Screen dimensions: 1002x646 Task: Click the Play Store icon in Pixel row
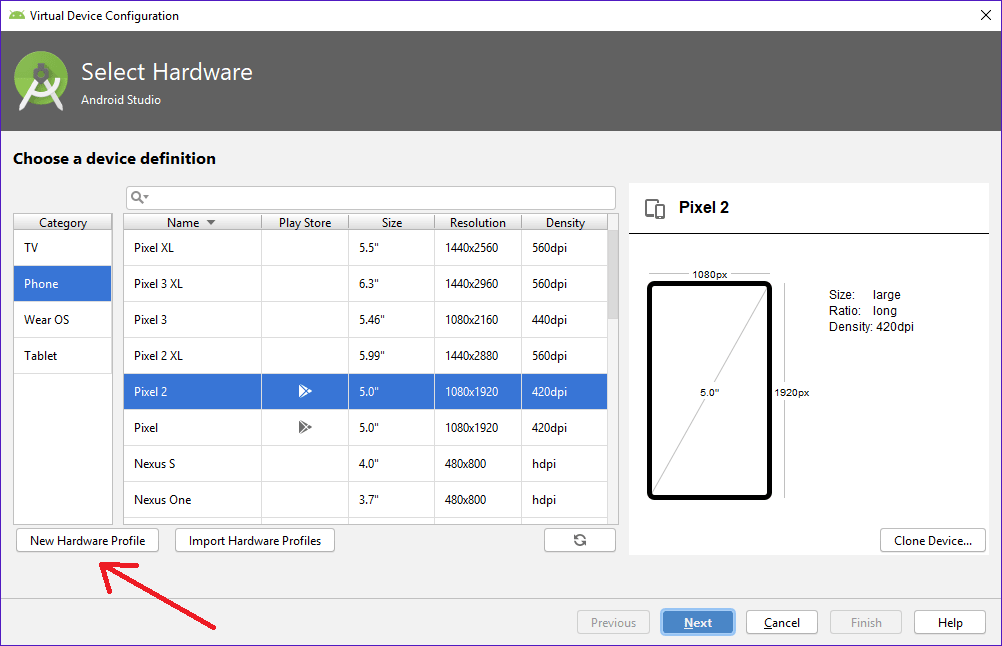pos(305,427)
